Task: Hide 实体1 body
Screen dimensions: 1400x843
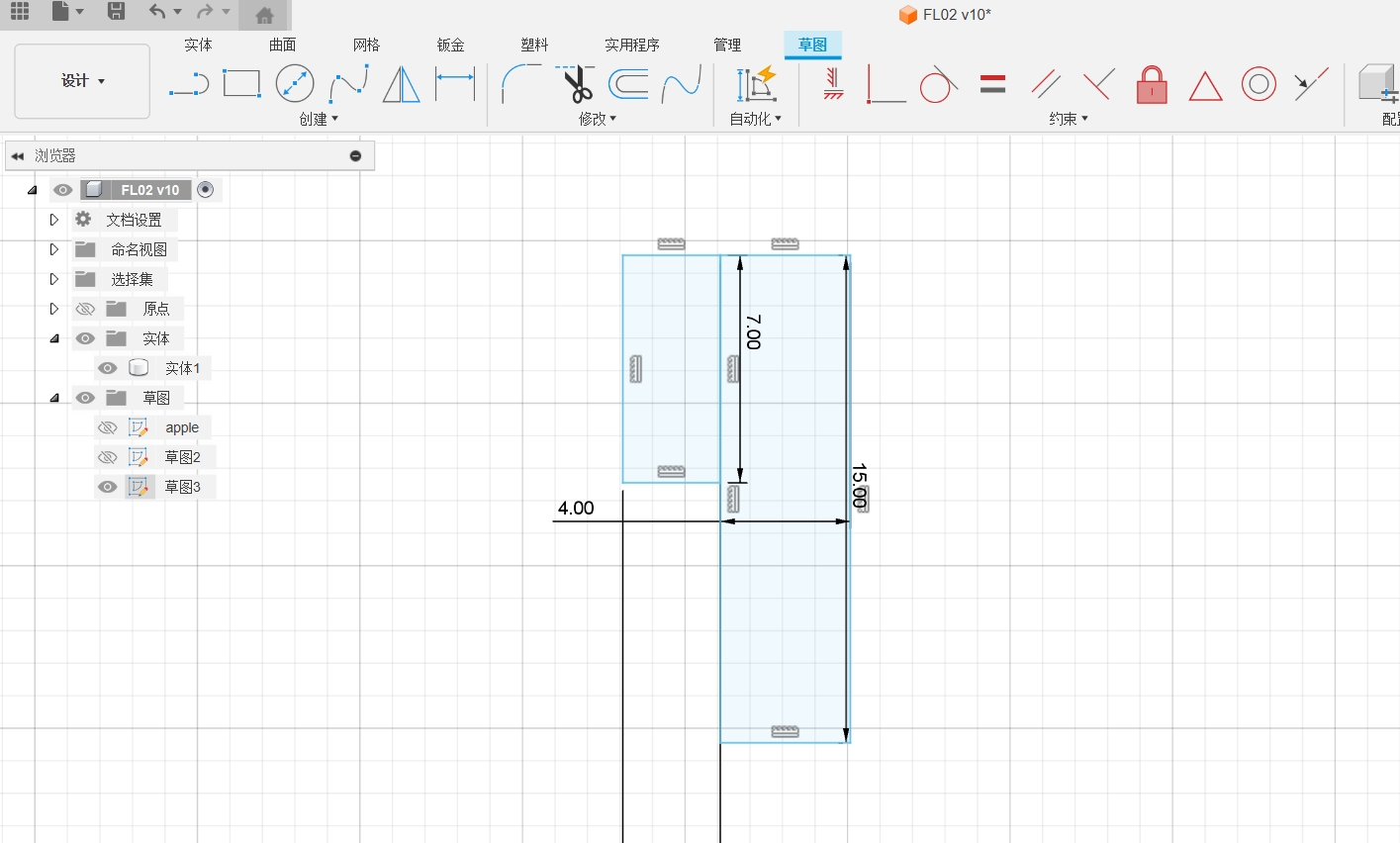Action: coord(108,368)
